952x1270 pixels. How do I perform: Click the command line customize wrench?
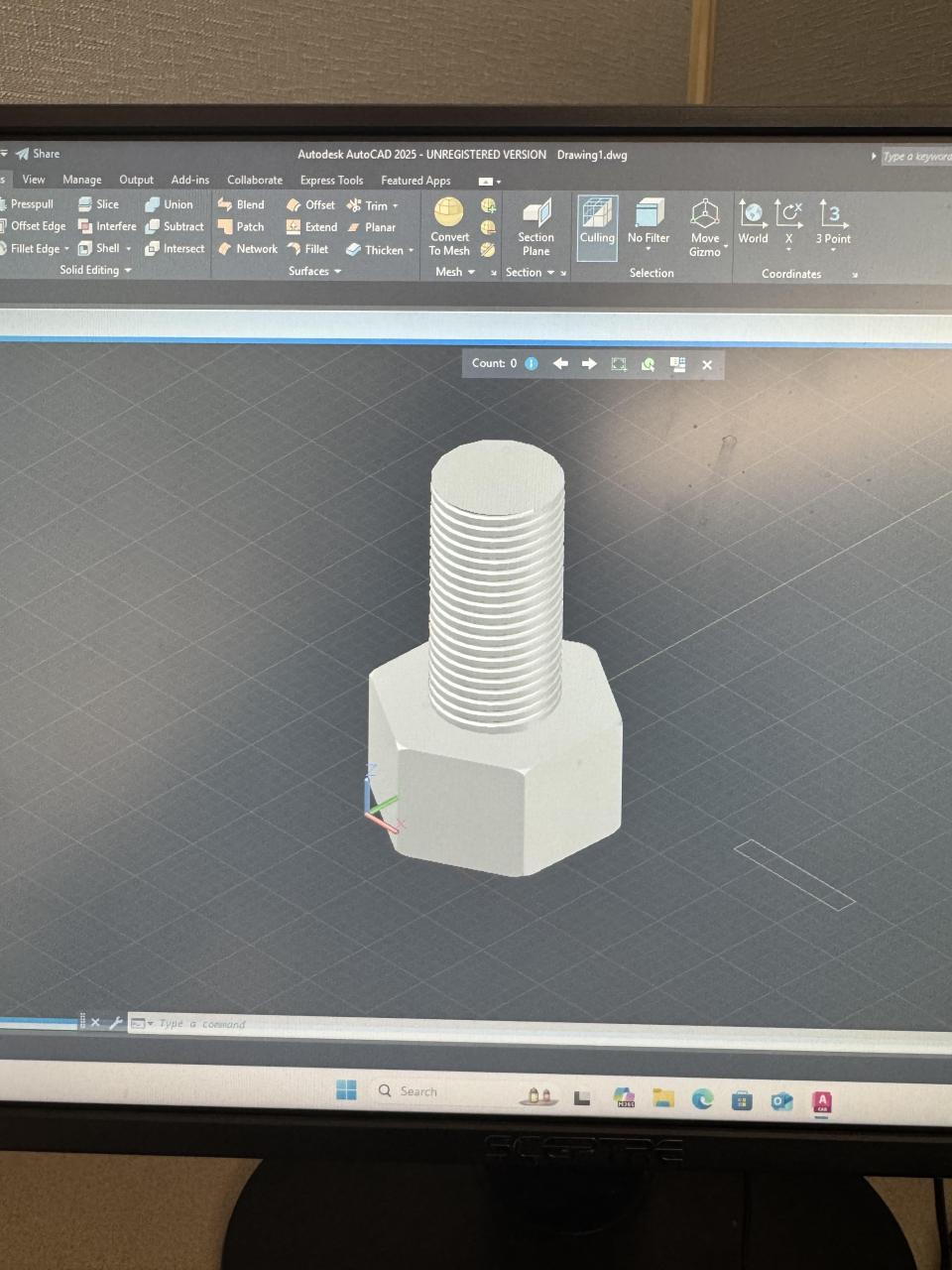pyautogui.click(x=115, y=1022)
